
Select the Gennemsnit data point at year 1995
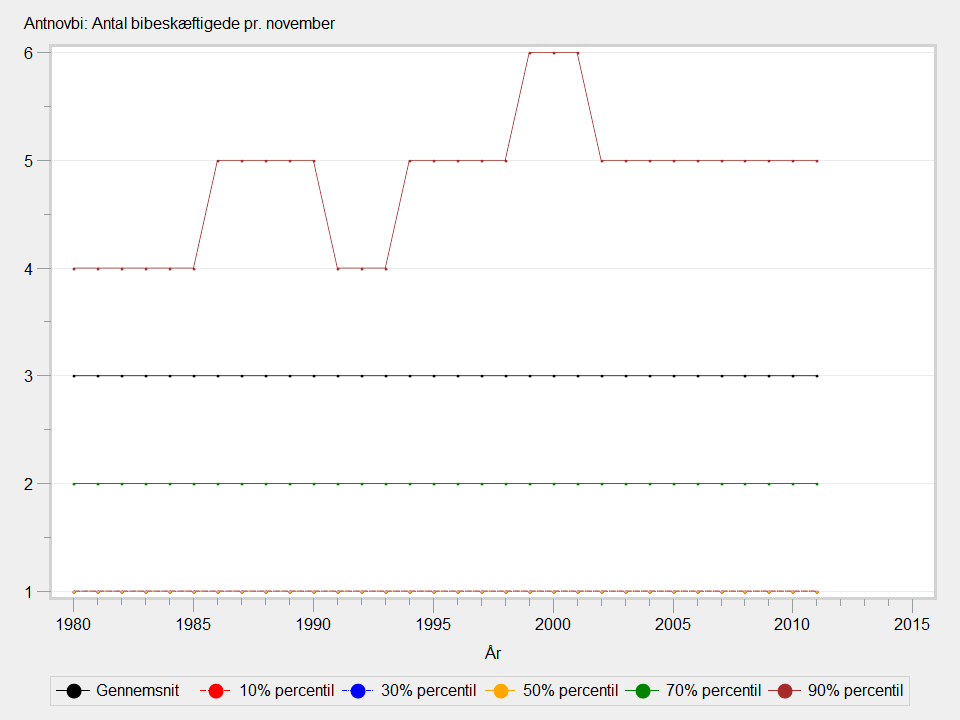pyautogui.click(x=433, y=376)
